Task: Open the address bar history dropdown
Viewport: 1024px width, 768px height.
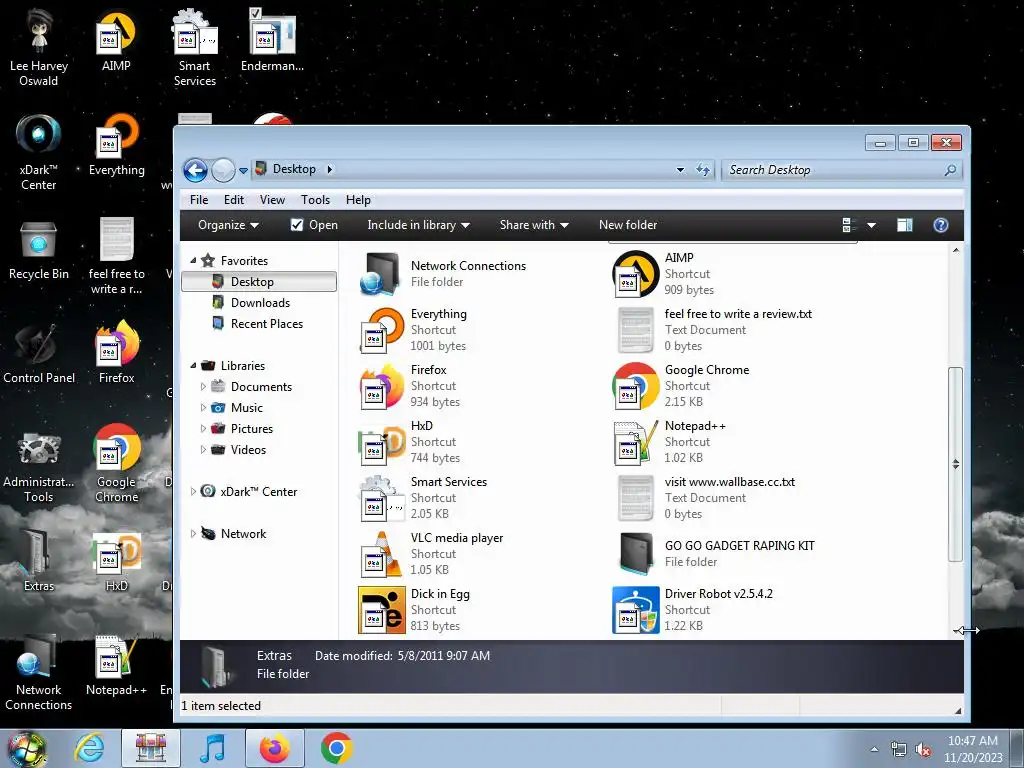Action: (680, 170)
